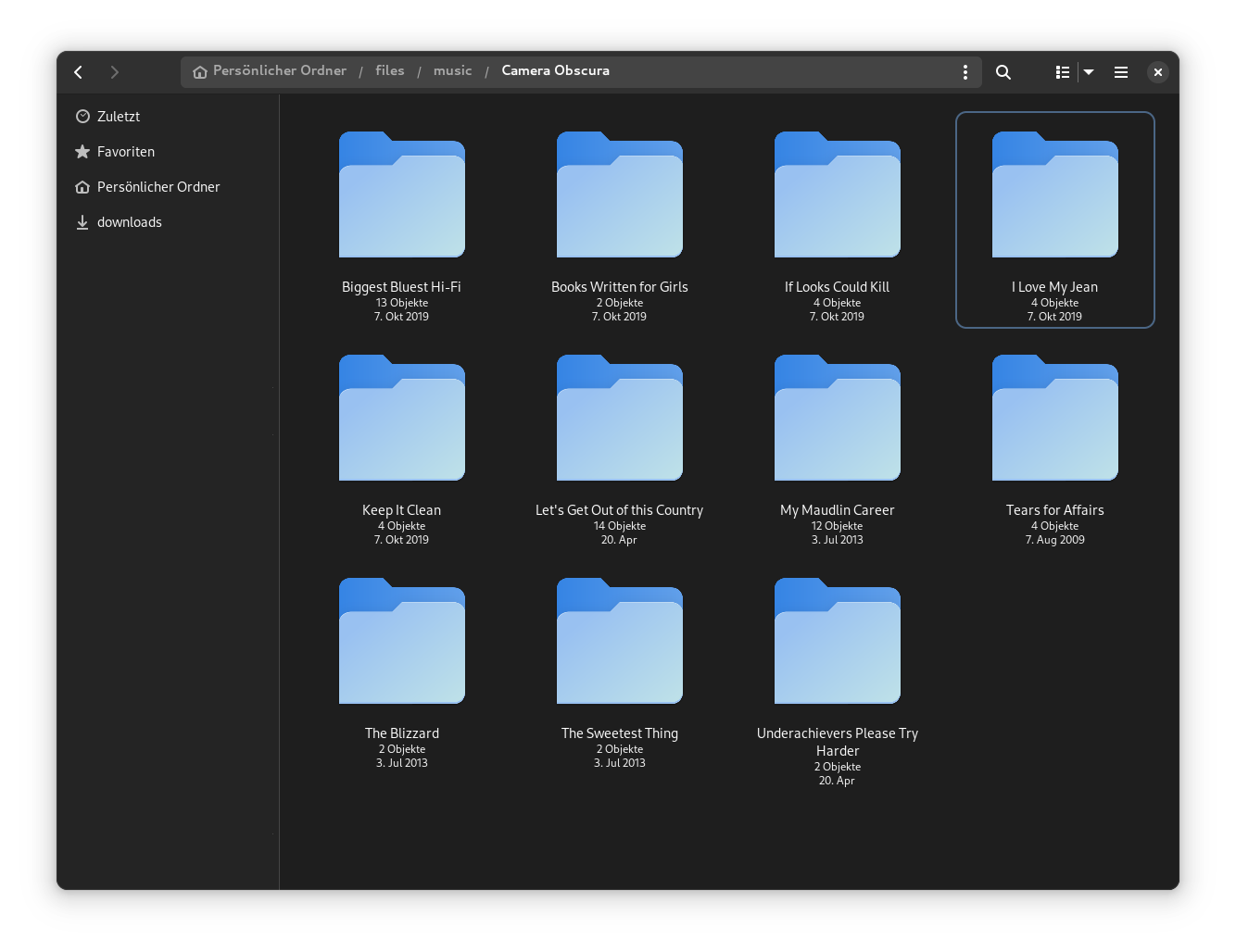Click the 'Books Written for Girls' name label

tap(620, 287)
